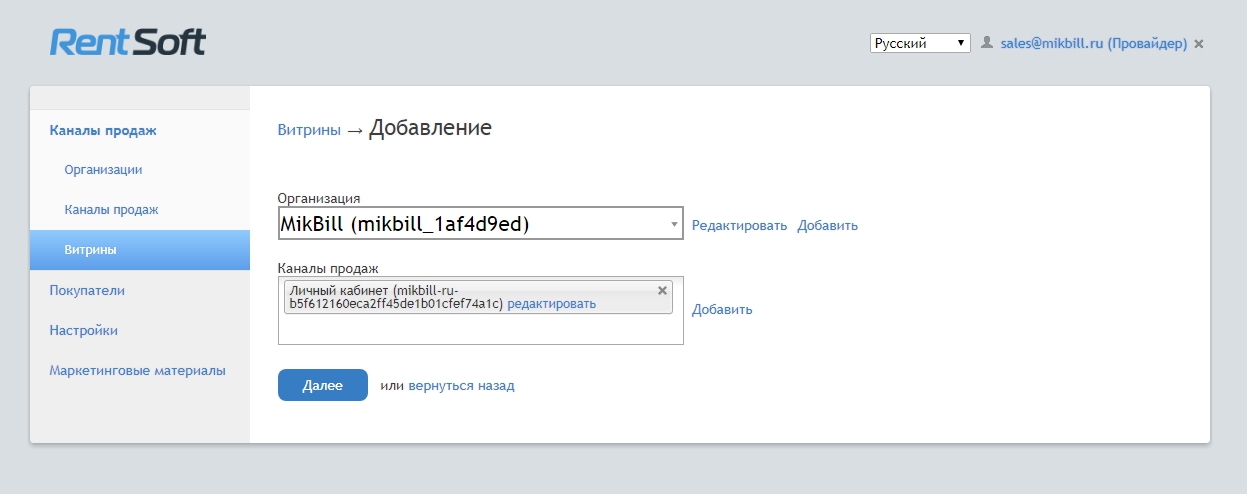This screenshot has width=1247, height=494.
Task: Click the RentSoft logo
Action: tap(127, 42)
